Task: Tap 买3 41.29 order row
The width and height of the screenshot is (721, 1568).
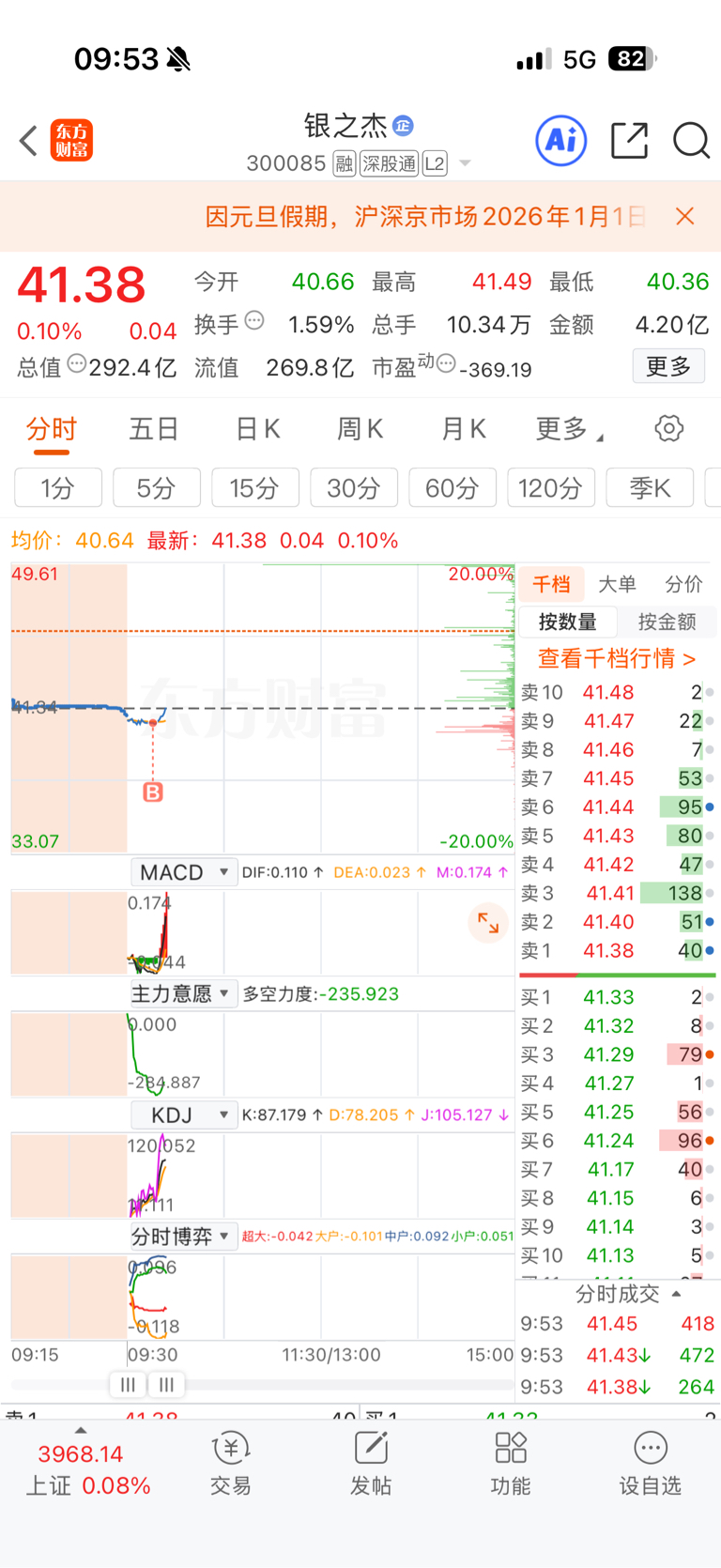Action: tap(617, 1054)
